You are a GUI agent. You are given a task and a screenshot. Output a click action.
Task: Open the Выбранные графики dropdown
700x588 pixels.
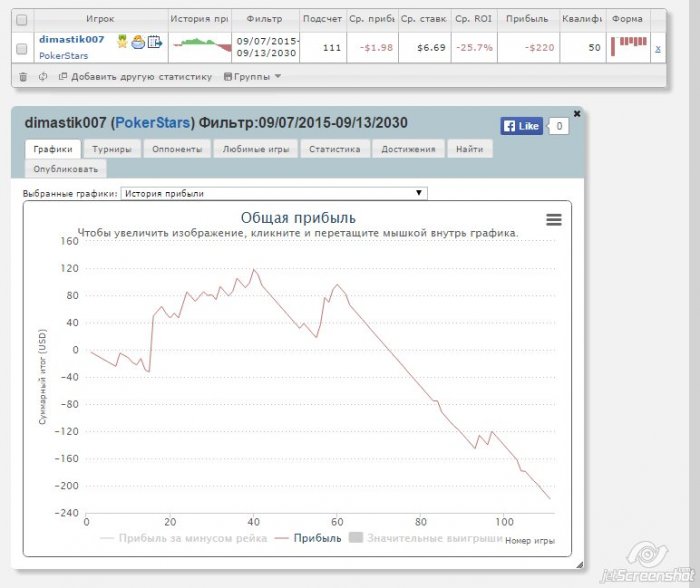pos(274,193)
